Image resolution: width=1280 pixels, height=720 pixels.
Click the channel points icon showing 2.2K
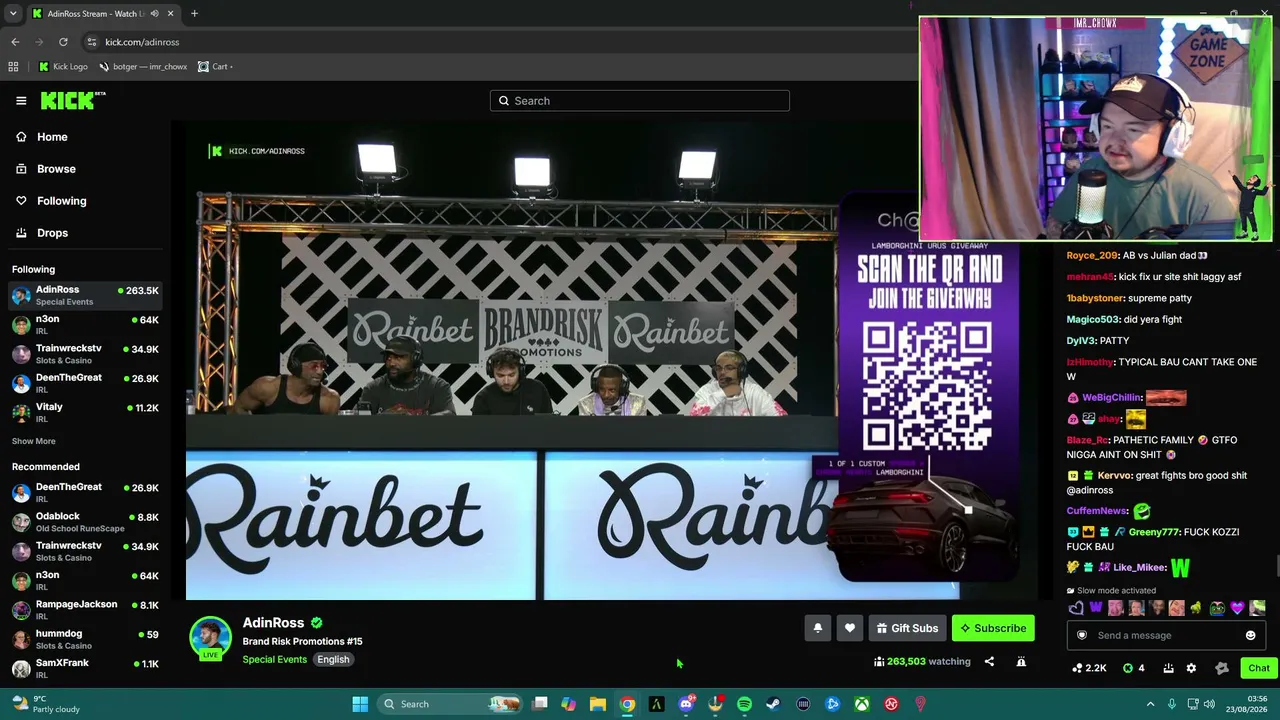(1088, 668)
